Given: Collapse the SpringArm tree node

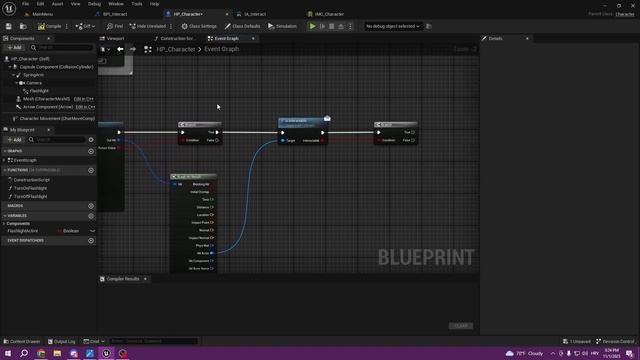Looking at the screenshot, I should (x=13, y=75).
